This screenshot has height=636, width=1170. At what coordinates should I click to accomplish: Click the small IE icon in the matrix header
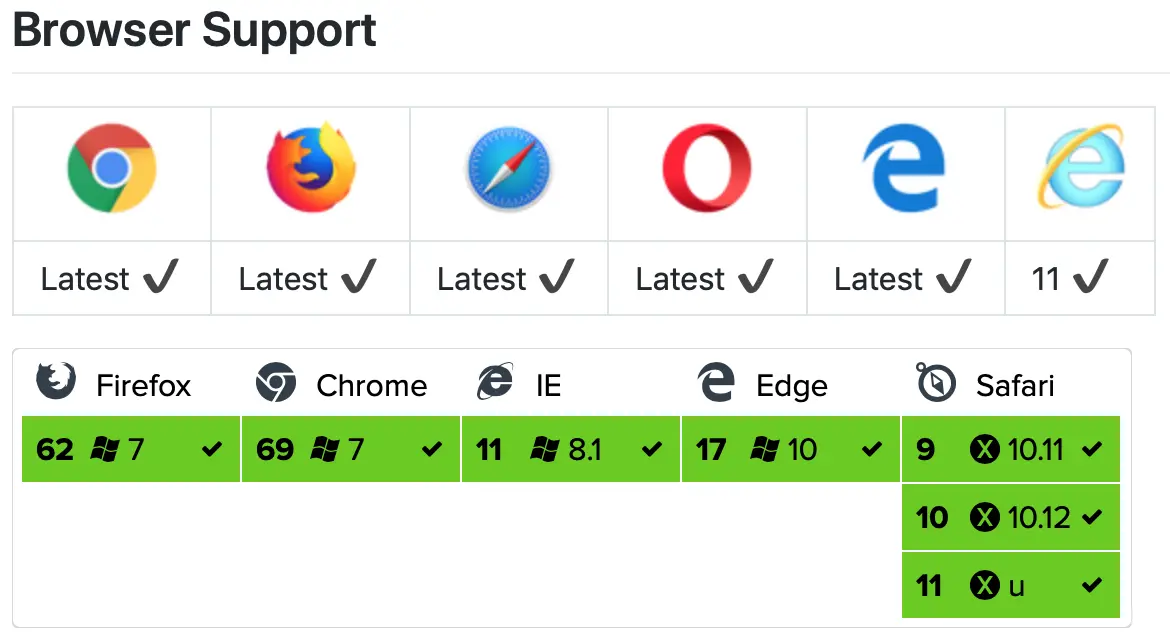(495, 383)
